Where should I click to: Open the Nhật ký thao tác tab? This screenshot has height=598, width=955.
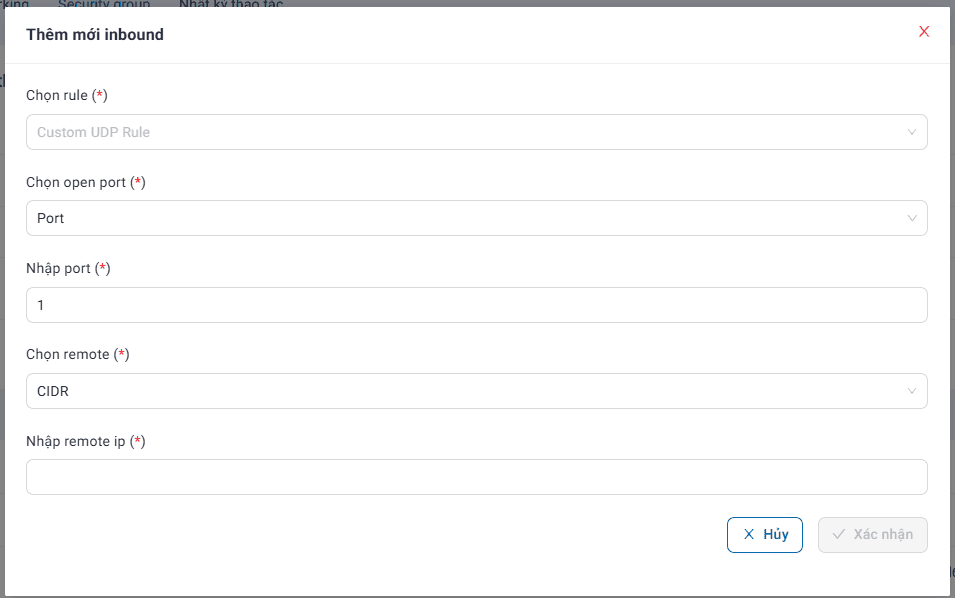[x=231, y=4]
